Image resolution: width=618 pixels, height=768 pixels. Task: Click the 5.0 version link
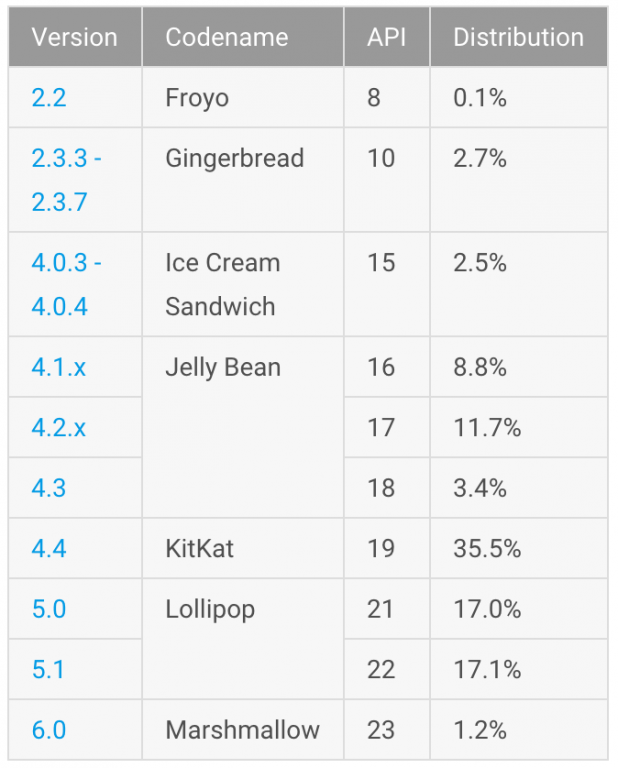pos(49,608)
